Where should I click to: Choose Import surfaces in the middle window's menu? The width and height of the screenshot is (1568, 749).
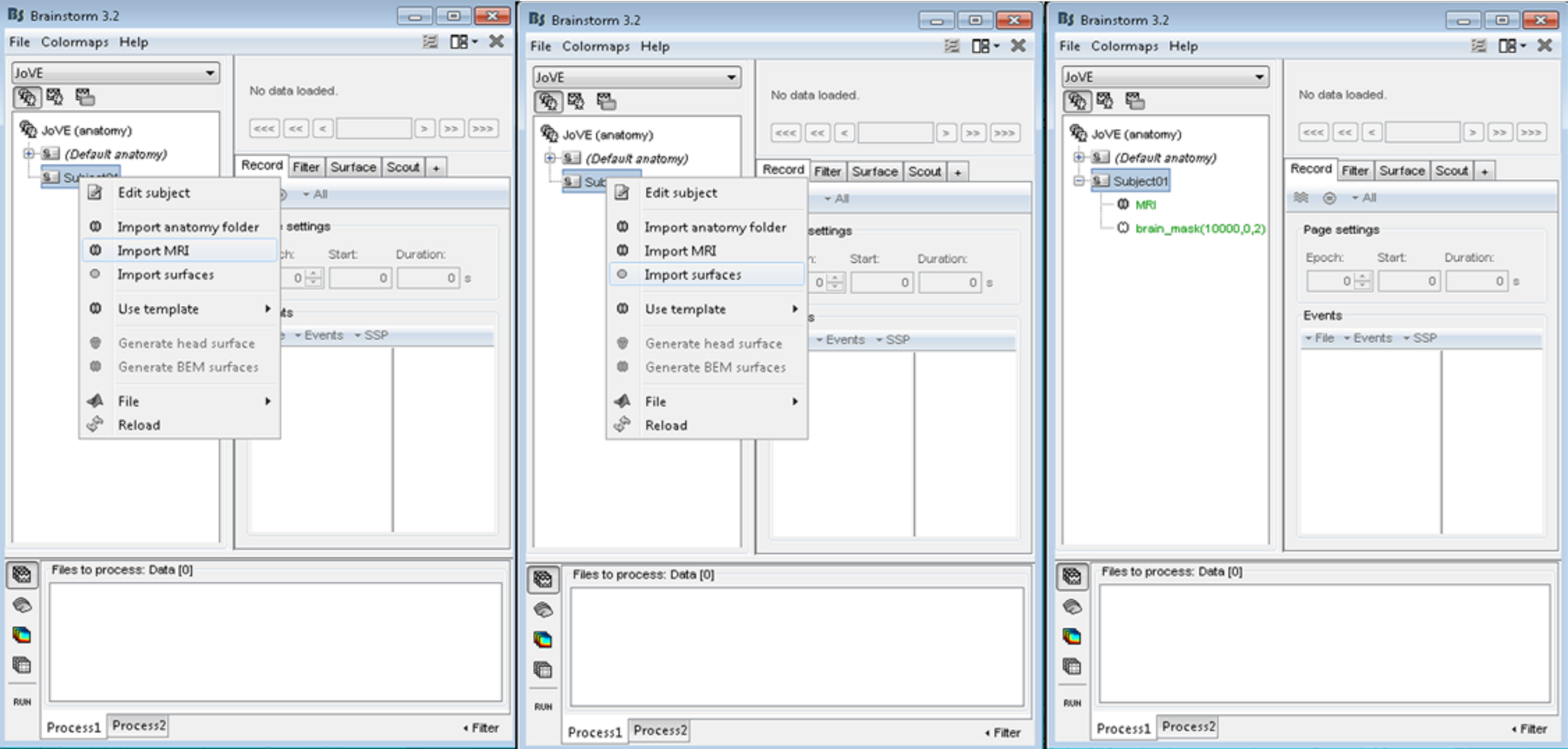tap(693, 275)
